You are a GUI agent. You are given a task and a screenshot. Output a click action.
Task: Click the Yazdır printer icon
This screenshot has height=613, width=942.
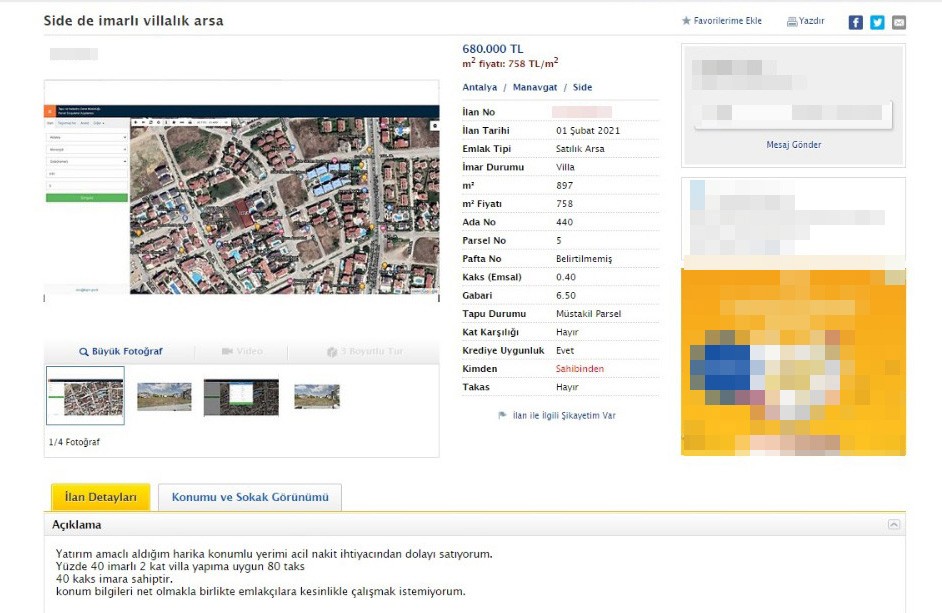(792, 21)
